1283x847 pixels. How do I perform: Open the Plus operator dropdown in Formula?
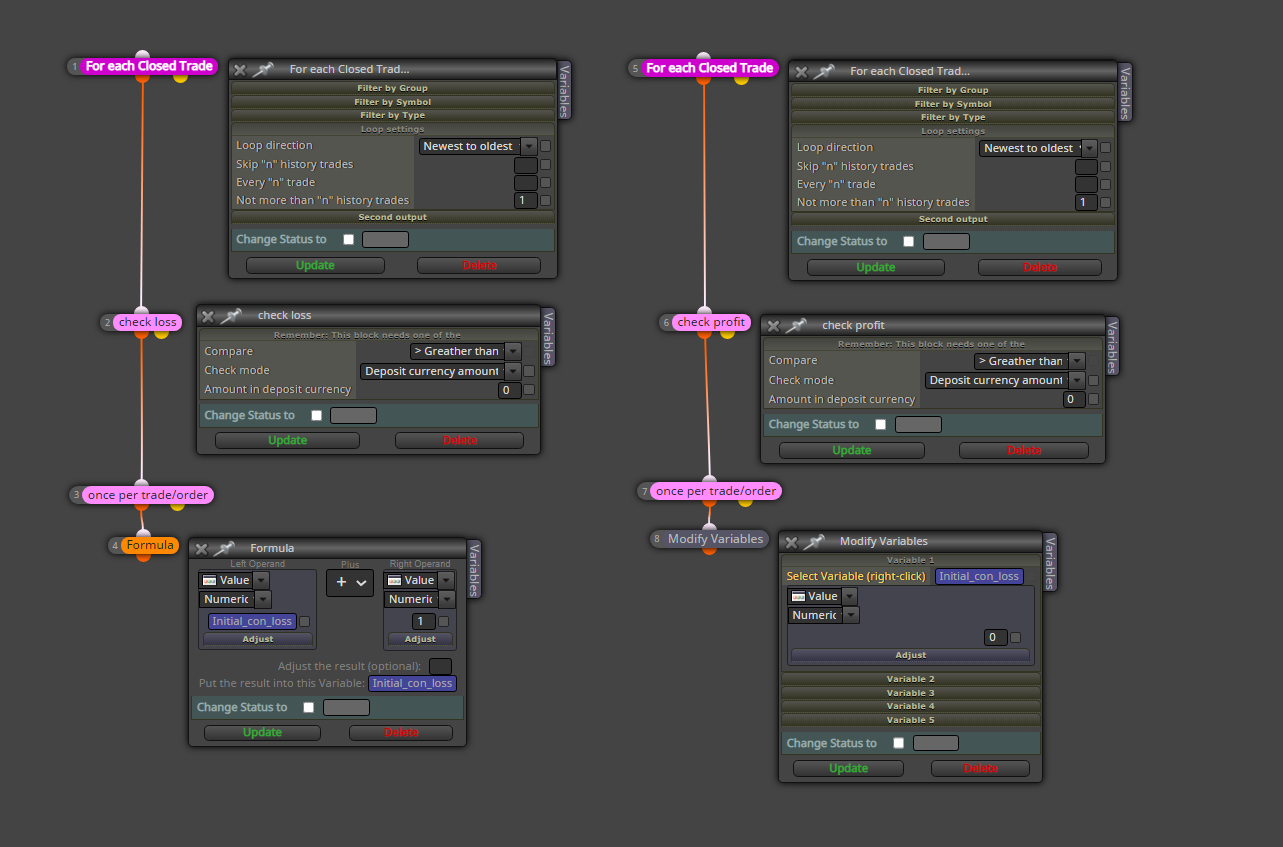pos(349,583)
